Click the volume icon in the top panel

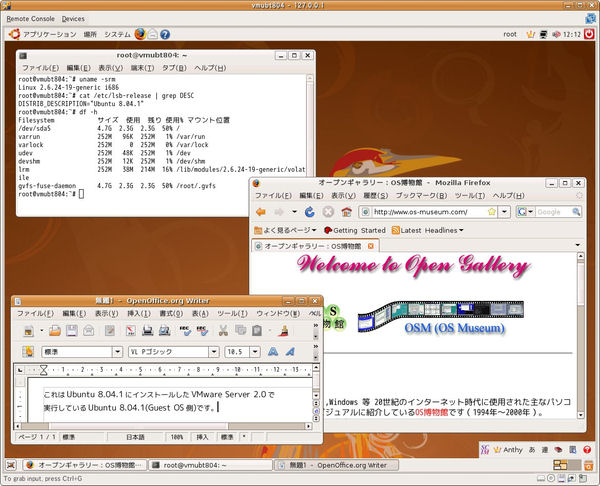point(556,34)
